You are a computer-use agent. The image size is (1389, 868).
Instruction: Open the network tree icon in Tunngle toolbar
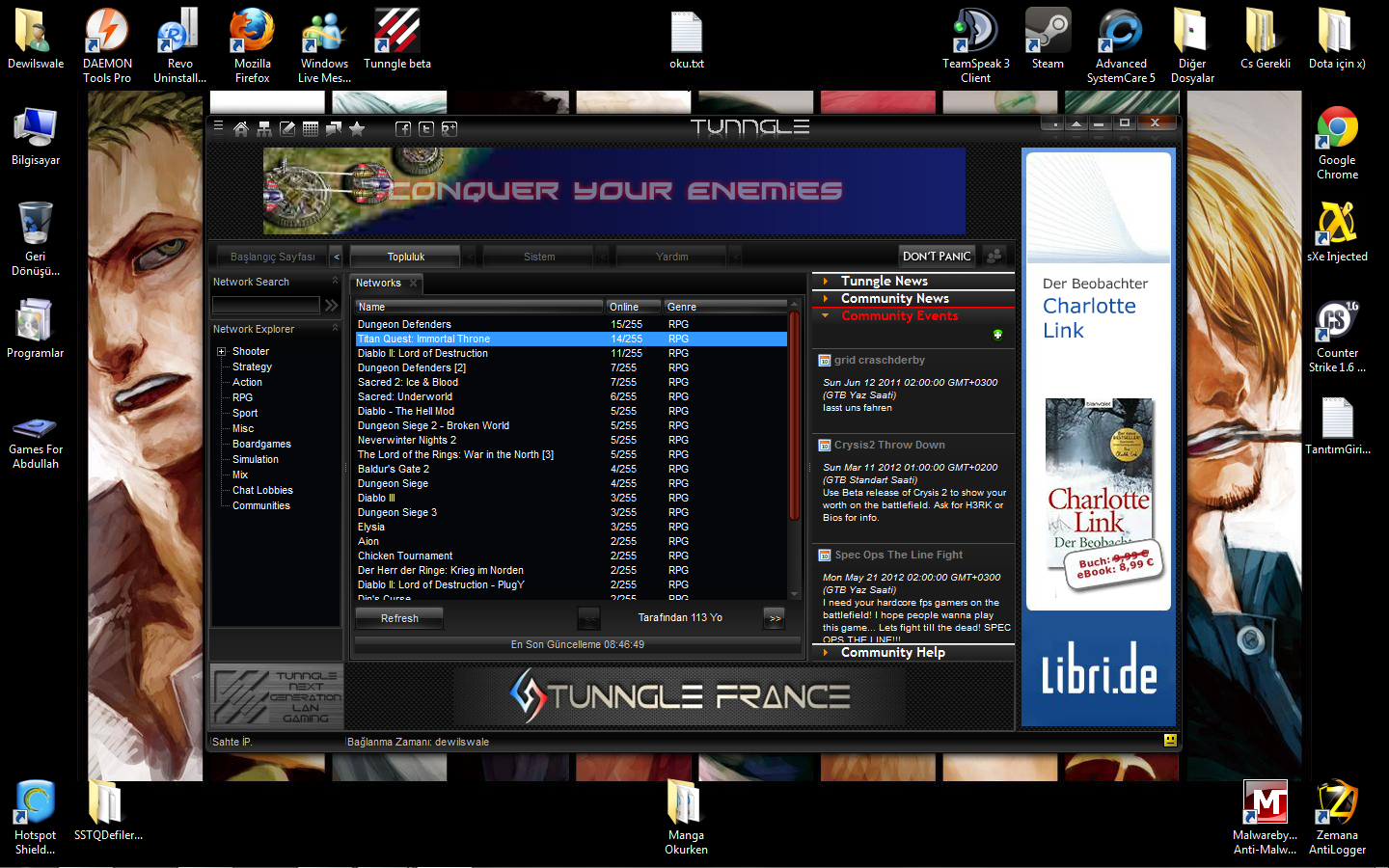264,128
